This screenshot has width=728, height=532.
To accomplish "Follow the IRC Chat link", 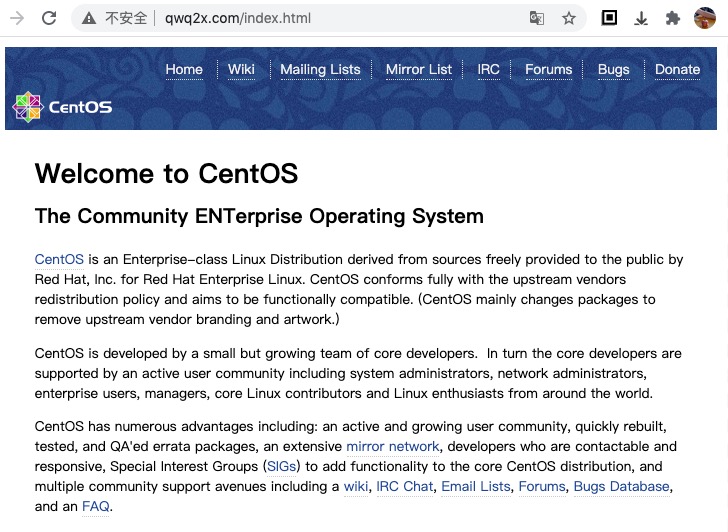I will (404, 486).
